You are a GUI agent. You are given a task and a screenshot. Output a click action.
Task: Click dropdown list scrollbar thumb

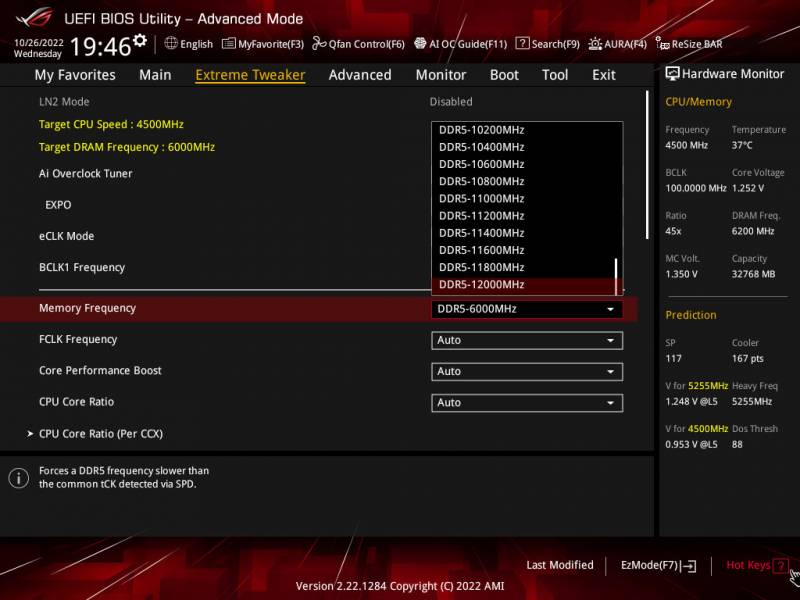616,276
